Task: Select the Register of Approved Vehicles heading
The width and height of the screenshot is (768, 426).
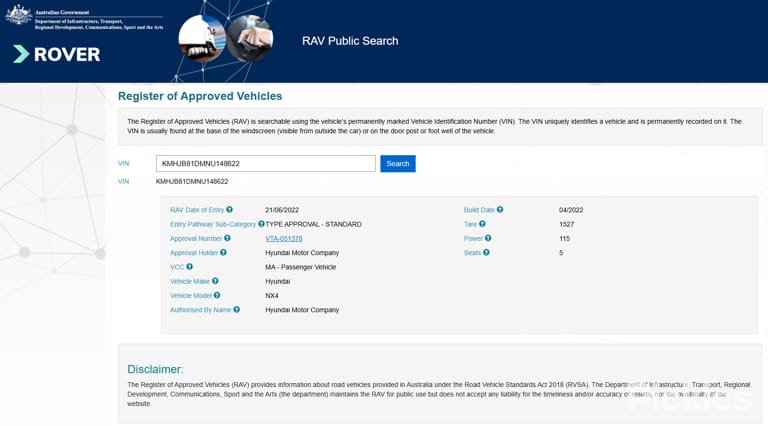Action: point(200,96)
